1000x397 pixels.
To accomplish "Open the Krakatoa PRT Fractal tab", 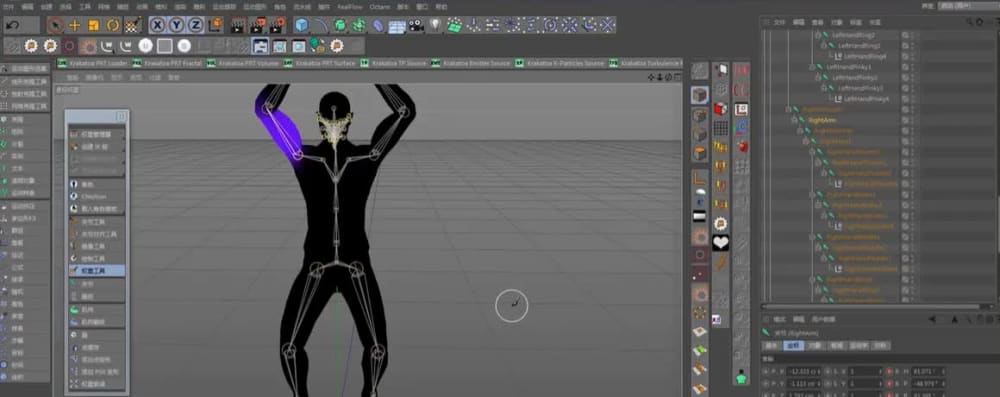I will click(168, 63).
